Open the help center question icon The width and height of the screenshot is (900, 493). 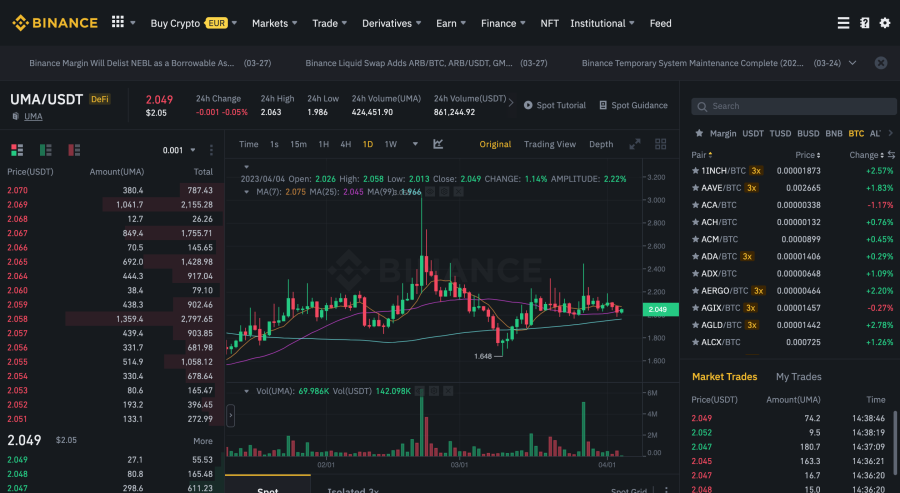(864, 23)
